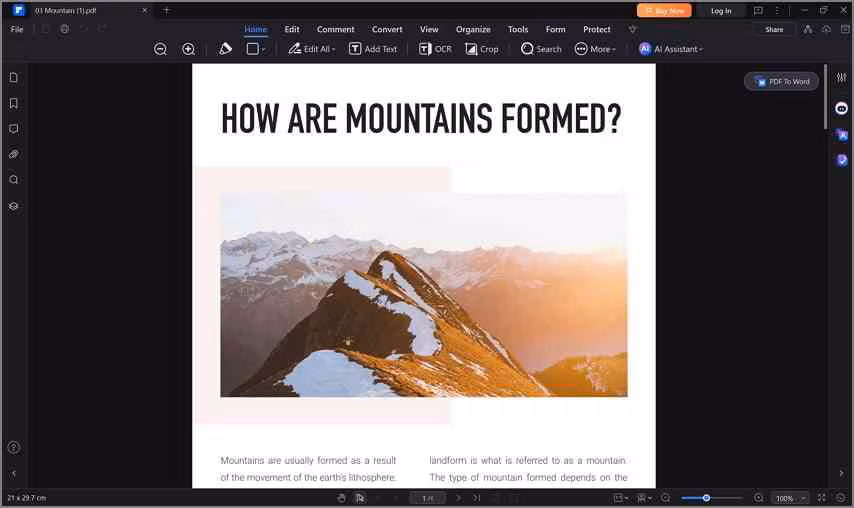
Task: Select the Mountain (1).pdf document tab
Action: tap(82, 10)
